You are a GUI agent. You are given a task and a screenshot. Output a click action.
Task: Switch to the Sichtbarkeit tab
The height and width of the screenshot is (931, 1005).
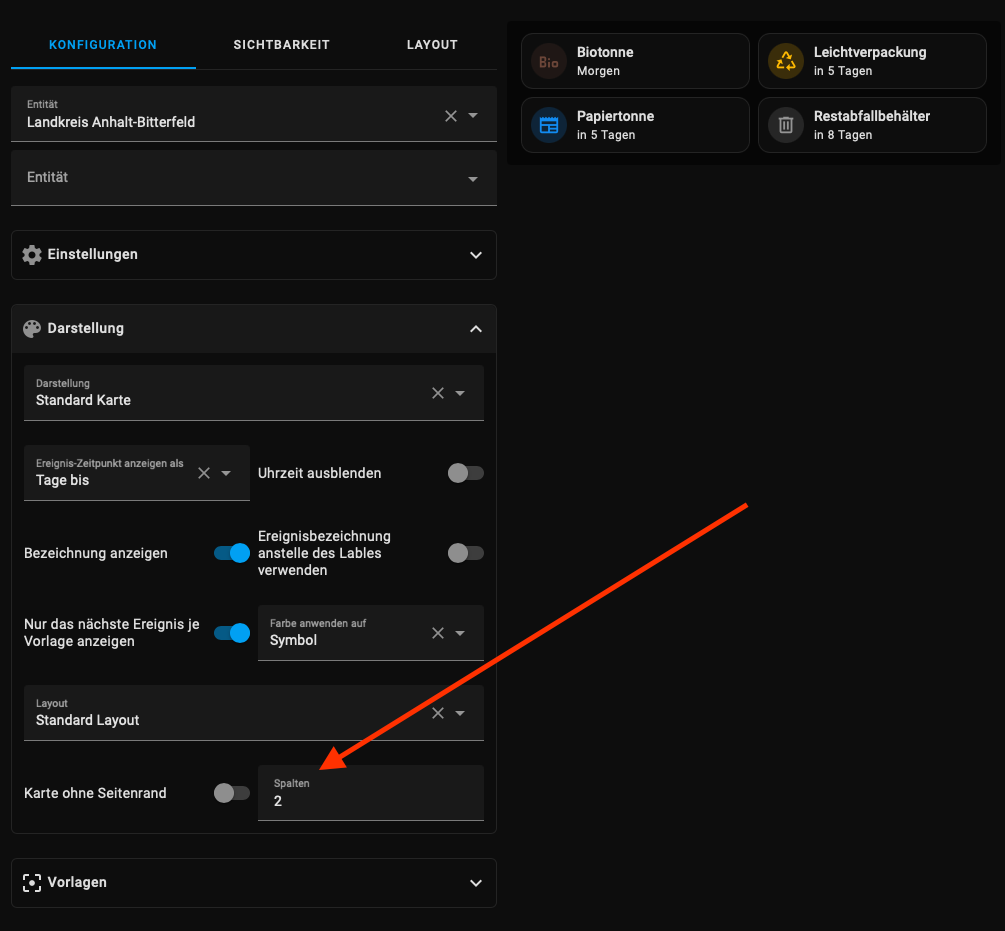coord(281,45)
